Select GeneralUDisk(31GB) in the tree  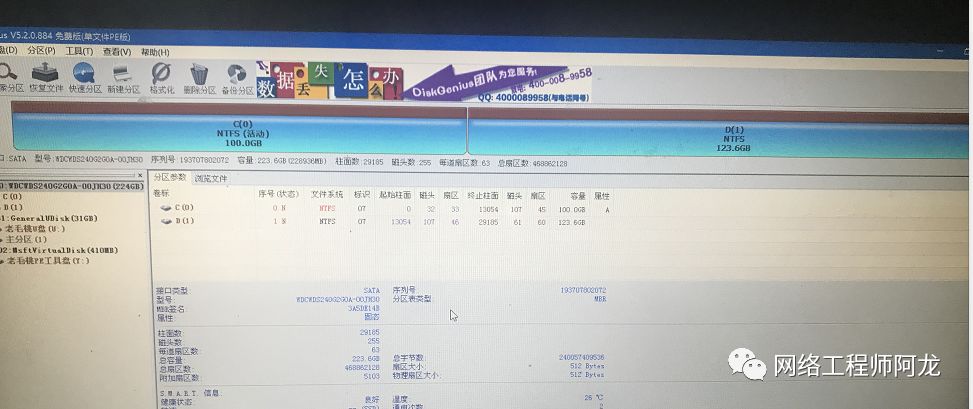49,218
